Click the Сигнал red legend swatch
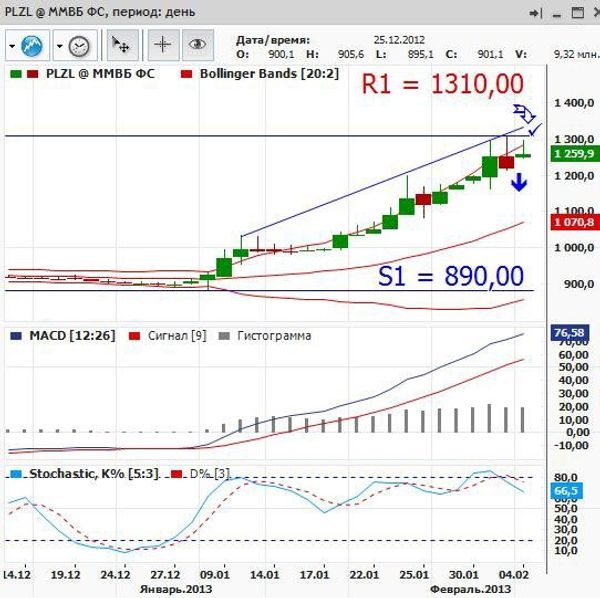The width and height of the screenshot is (600, 598). (134, 336)
